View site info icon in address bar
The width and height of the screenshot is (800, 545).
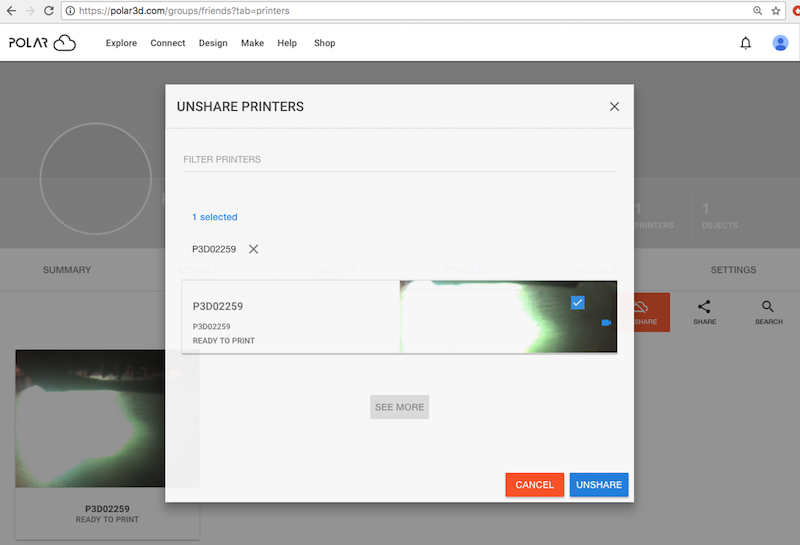click(x=70, y=11)
